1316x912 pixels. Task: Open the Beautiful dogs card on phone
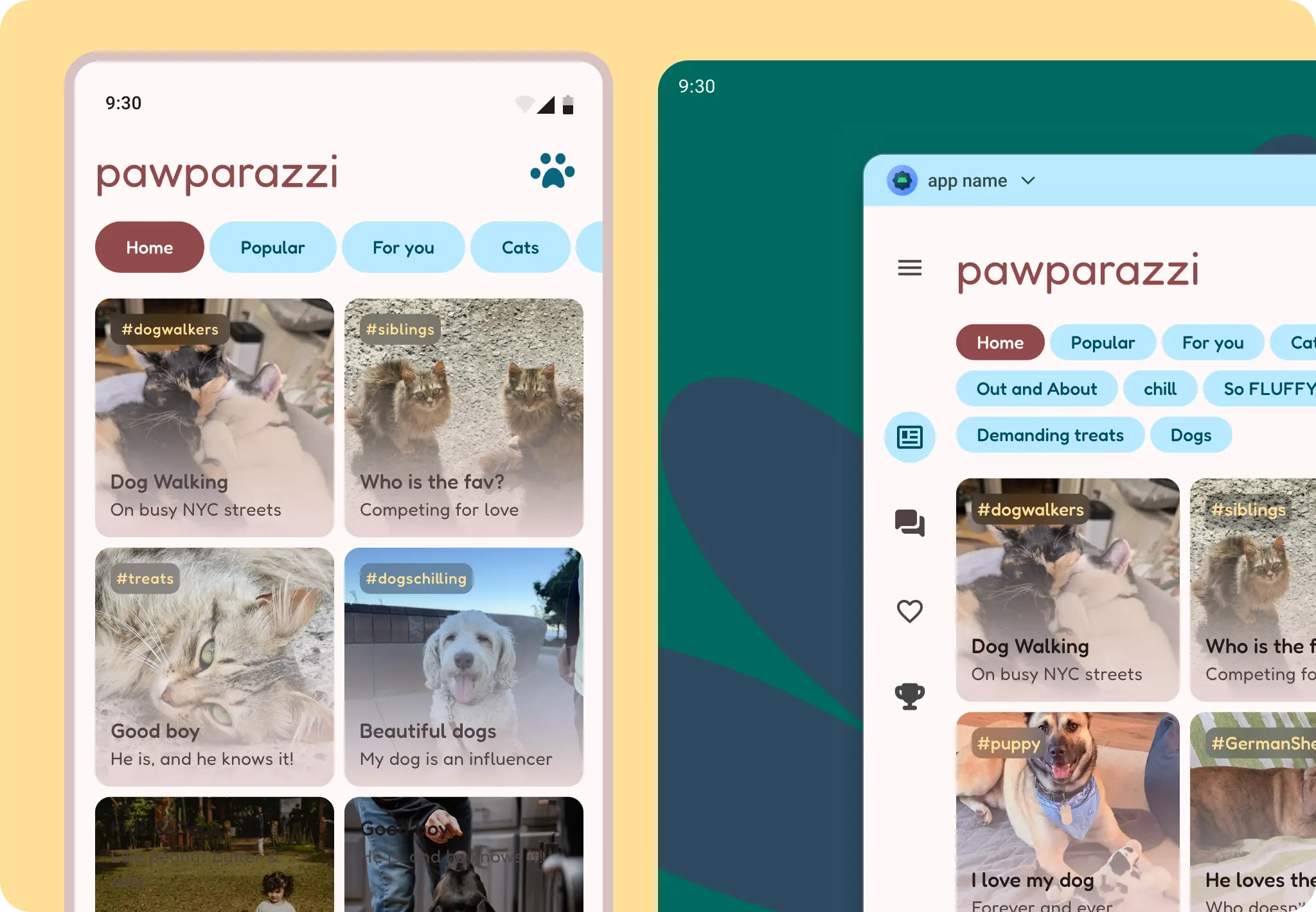pos(464,667)
